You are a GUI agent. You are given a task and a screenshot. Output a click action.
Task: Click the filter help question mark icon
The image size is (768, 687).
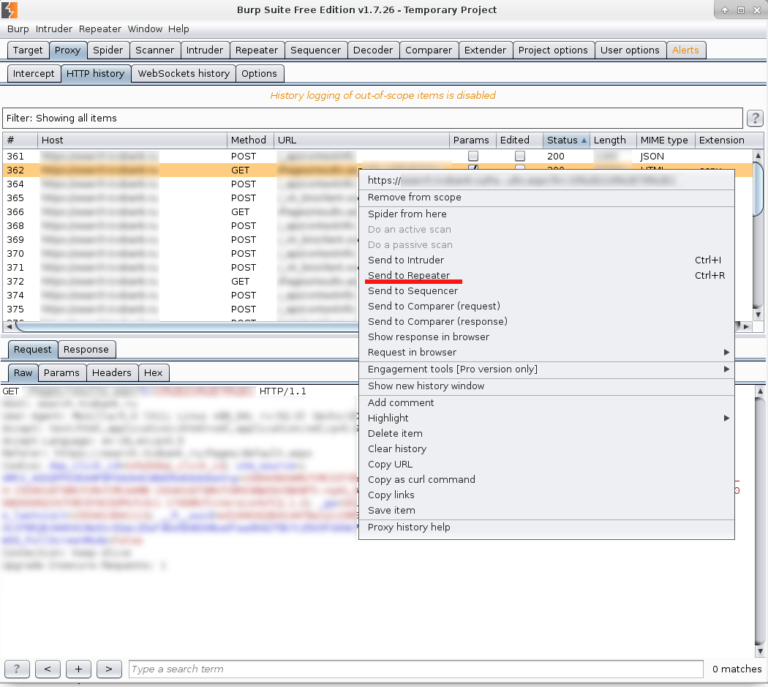coord(755,118)
